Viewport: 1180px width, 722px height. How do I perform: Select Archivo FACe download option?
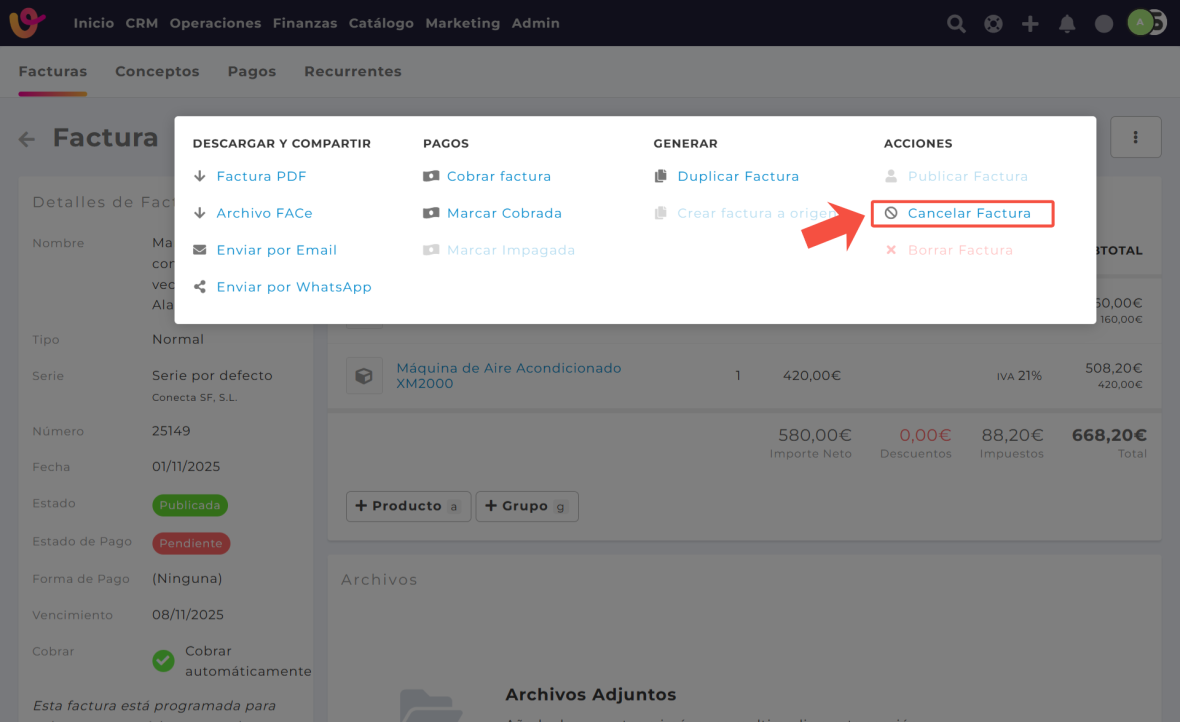point(264,213)
